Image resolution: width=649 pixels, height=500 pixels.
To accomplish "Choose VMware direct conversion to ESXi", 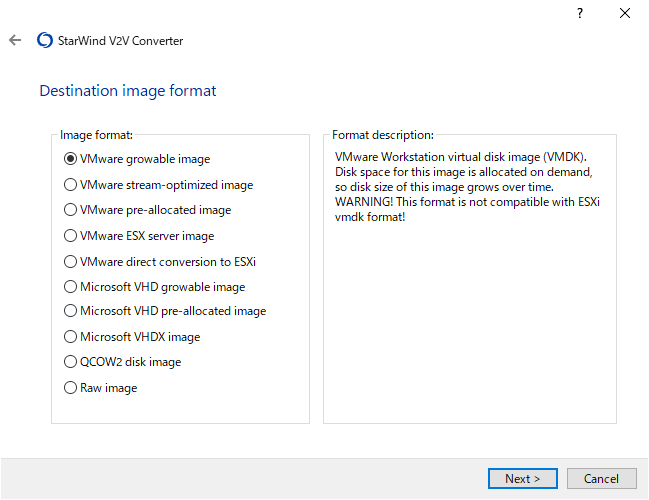I will point(70,262).
